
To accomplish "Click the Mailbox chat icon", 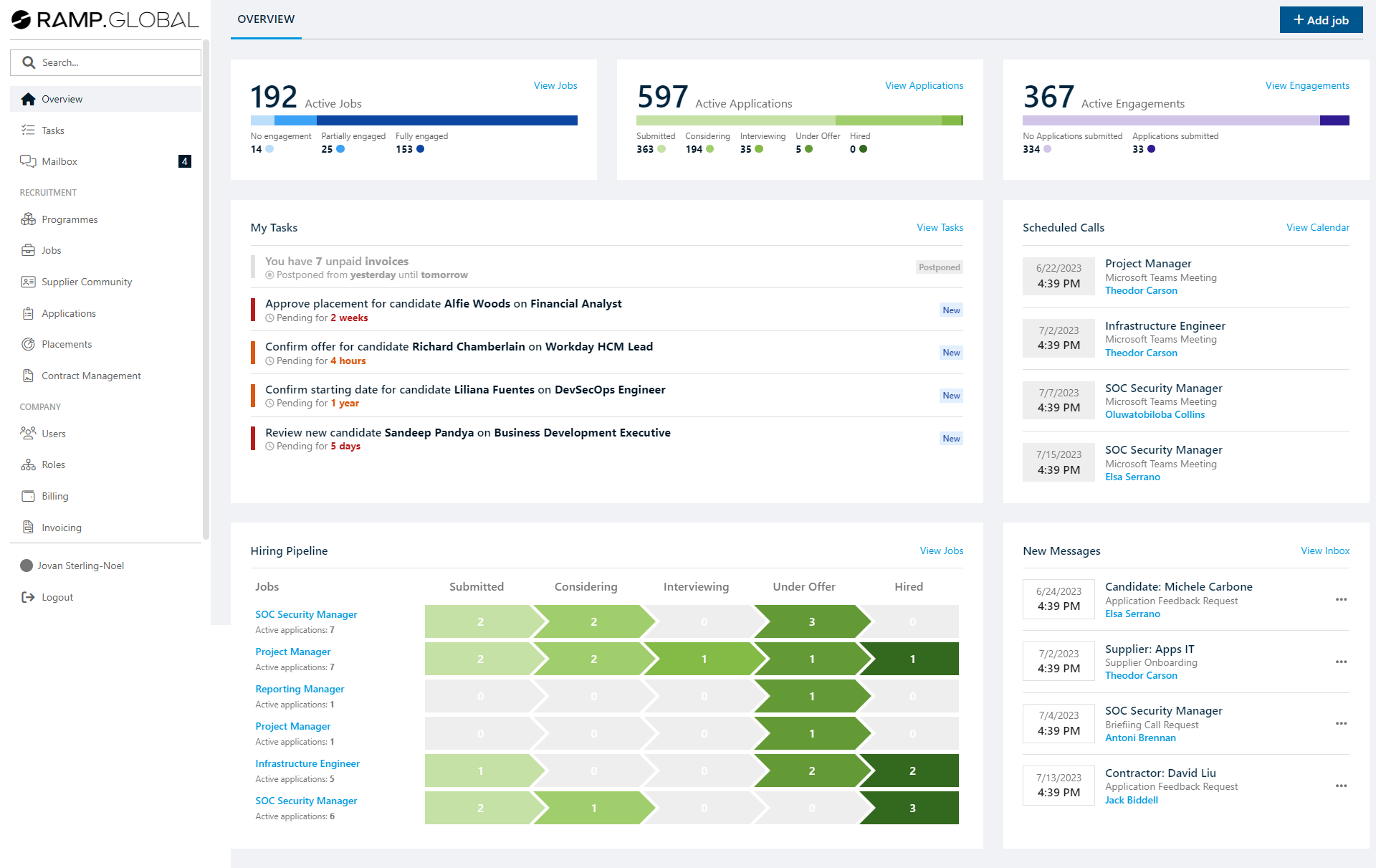I will pos(28,161).
